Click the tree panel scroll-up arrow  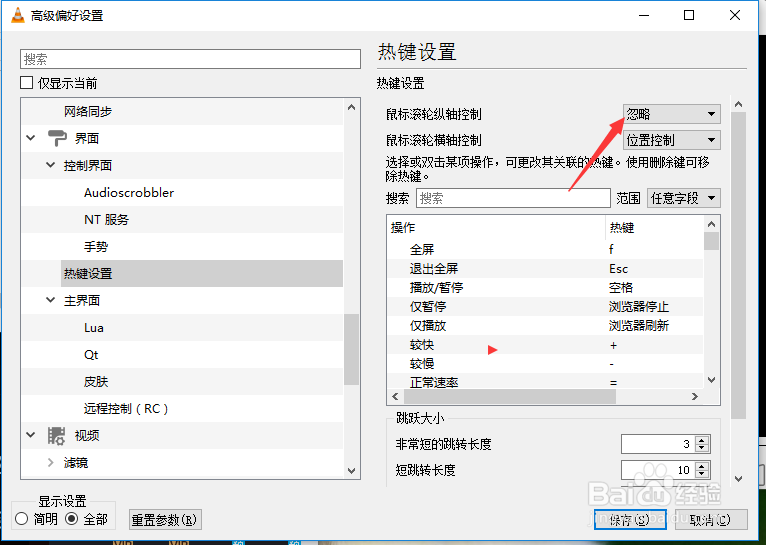(351, 107)
